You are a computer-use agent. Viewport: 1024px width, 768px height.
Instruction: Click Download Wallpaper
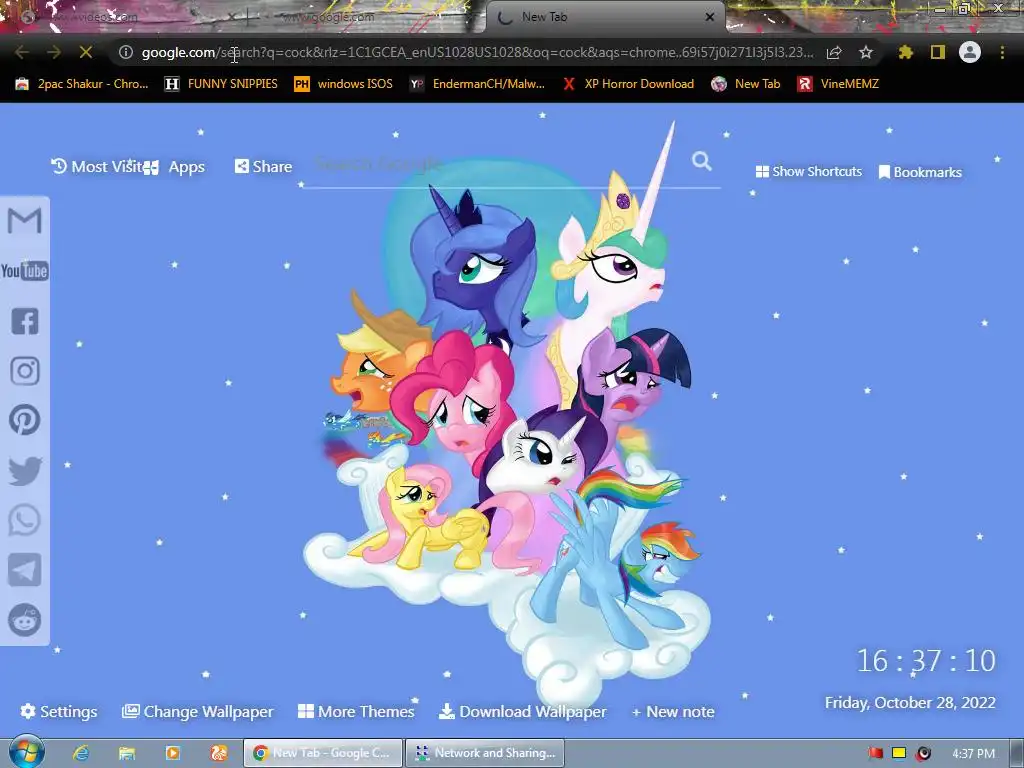click(x=522, y=711)
